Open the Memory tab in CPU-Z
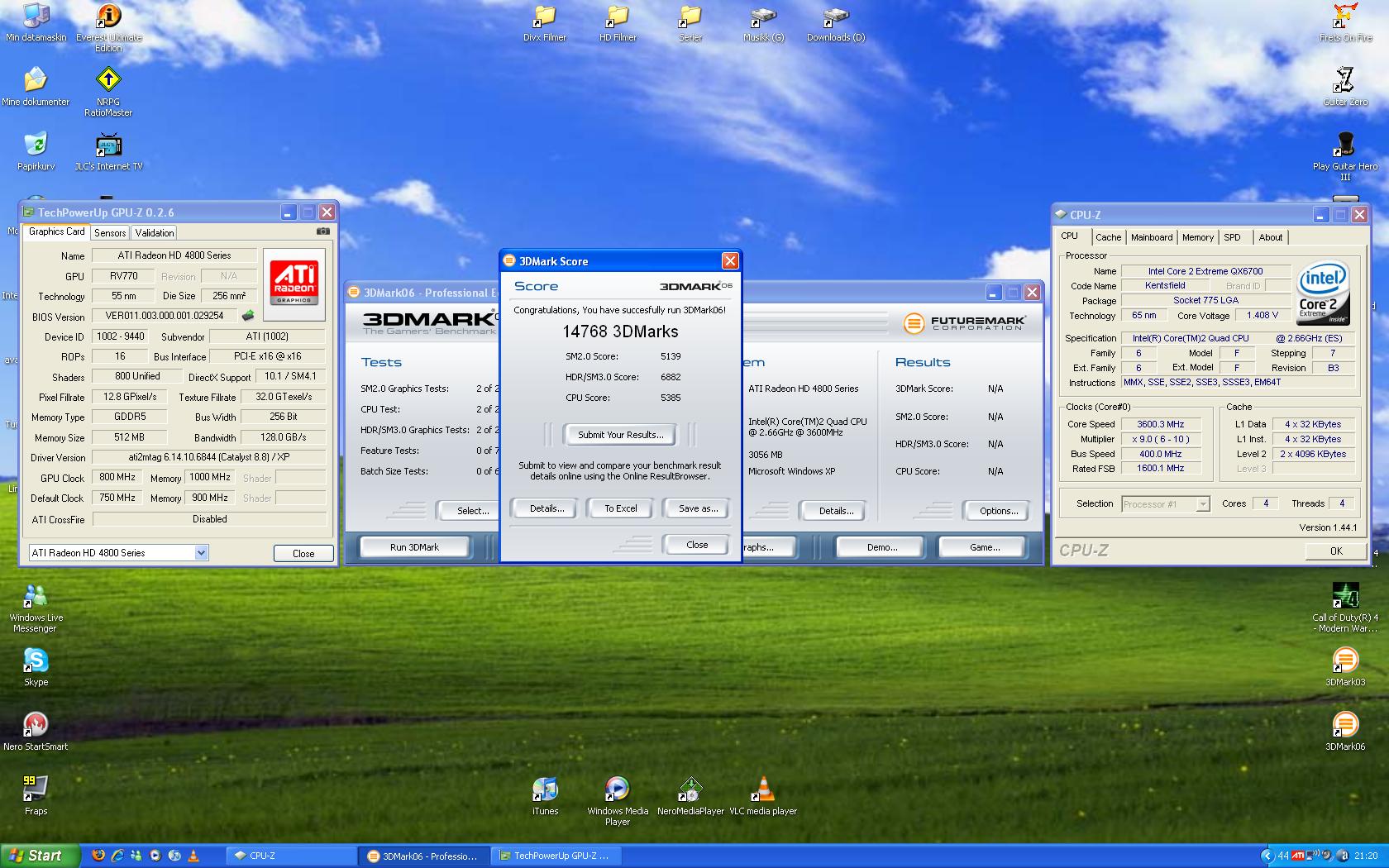This screenshot has width=1389, height=868. pyautogui.click(x=1197, y=237)
